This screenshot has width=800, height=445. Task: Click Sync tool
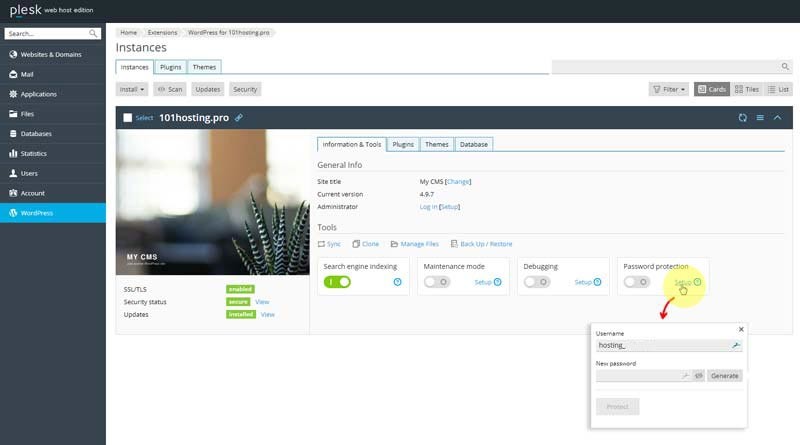click(329, 244)
